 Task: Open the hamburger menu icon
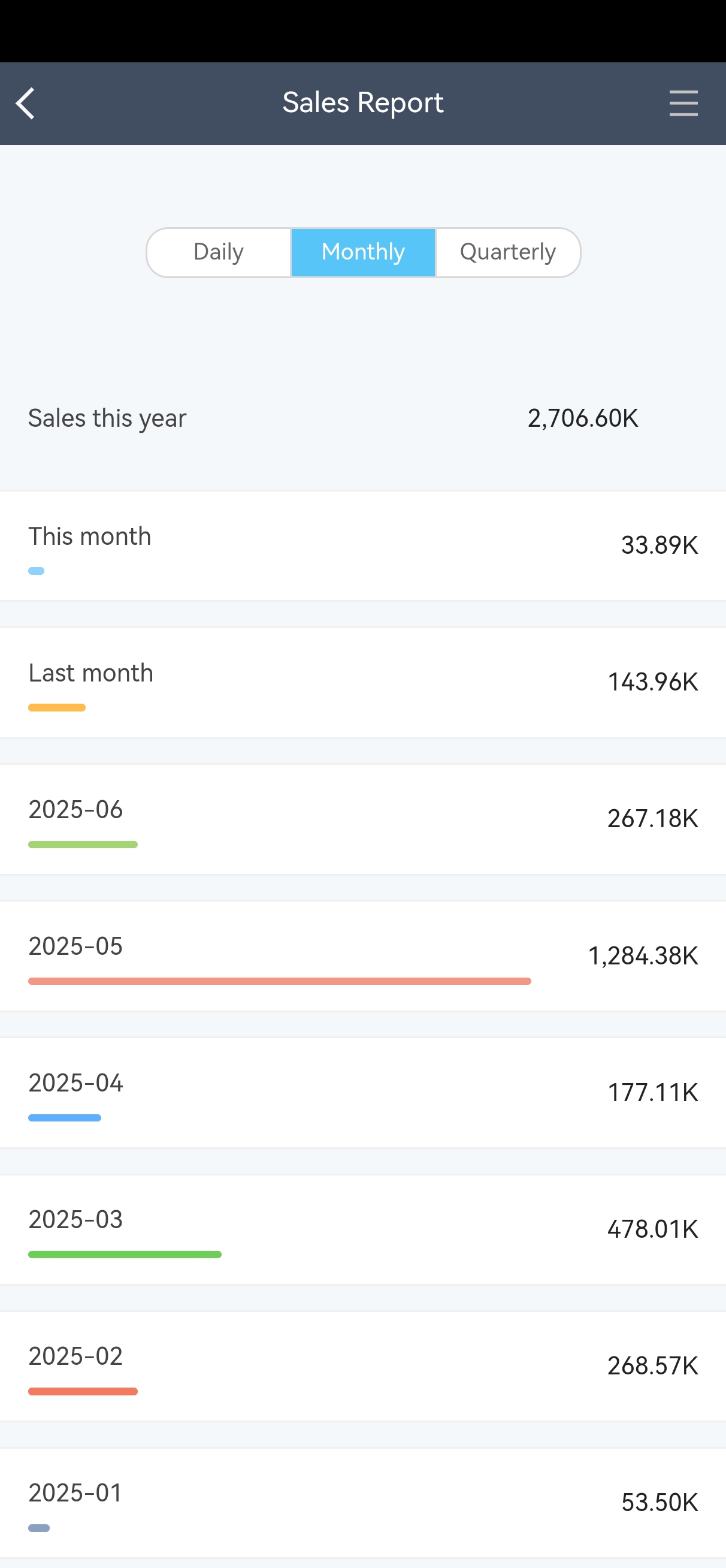(683, 104)
